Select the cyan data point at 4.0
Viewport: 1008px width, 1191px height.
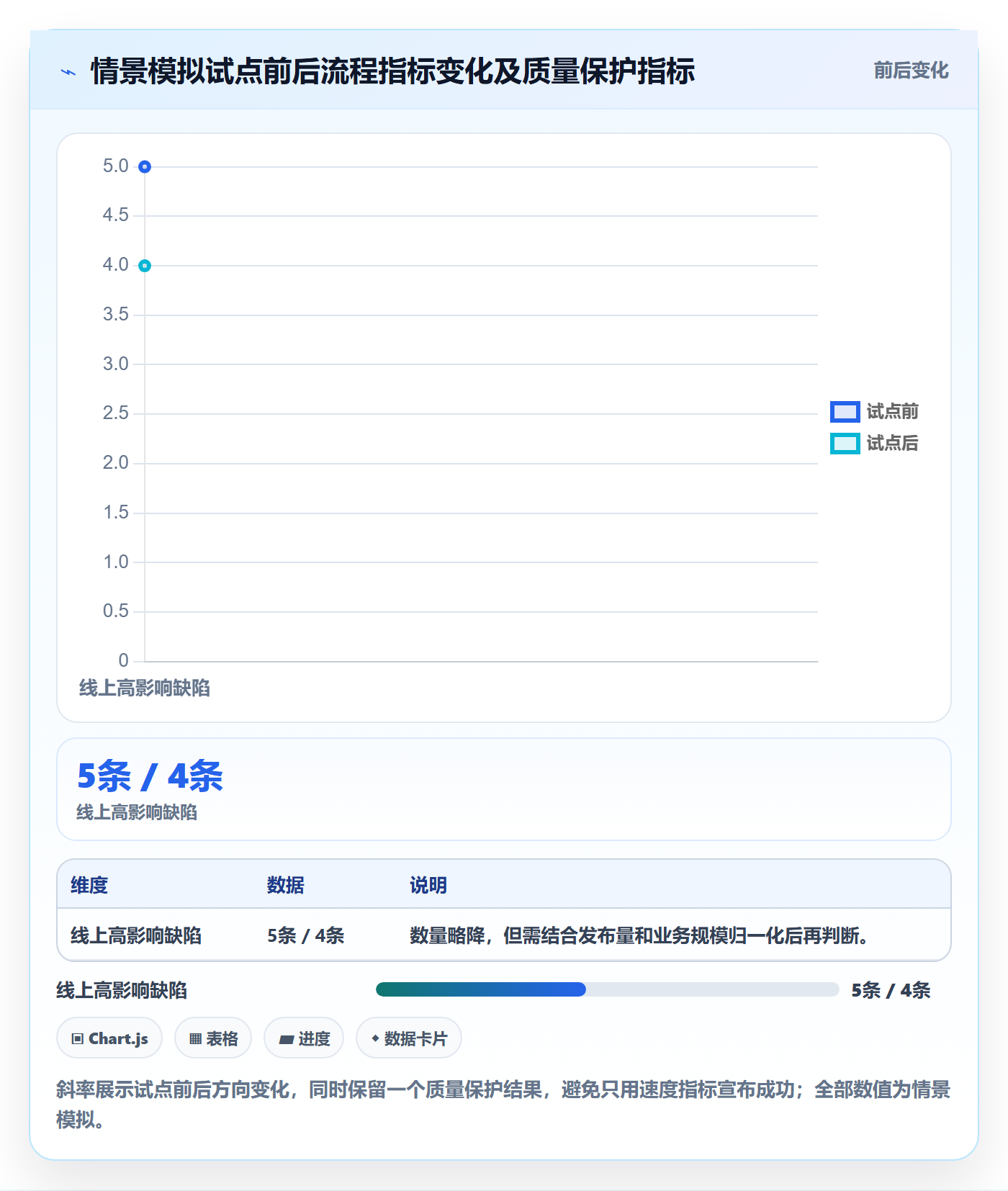tap(145, 266)
